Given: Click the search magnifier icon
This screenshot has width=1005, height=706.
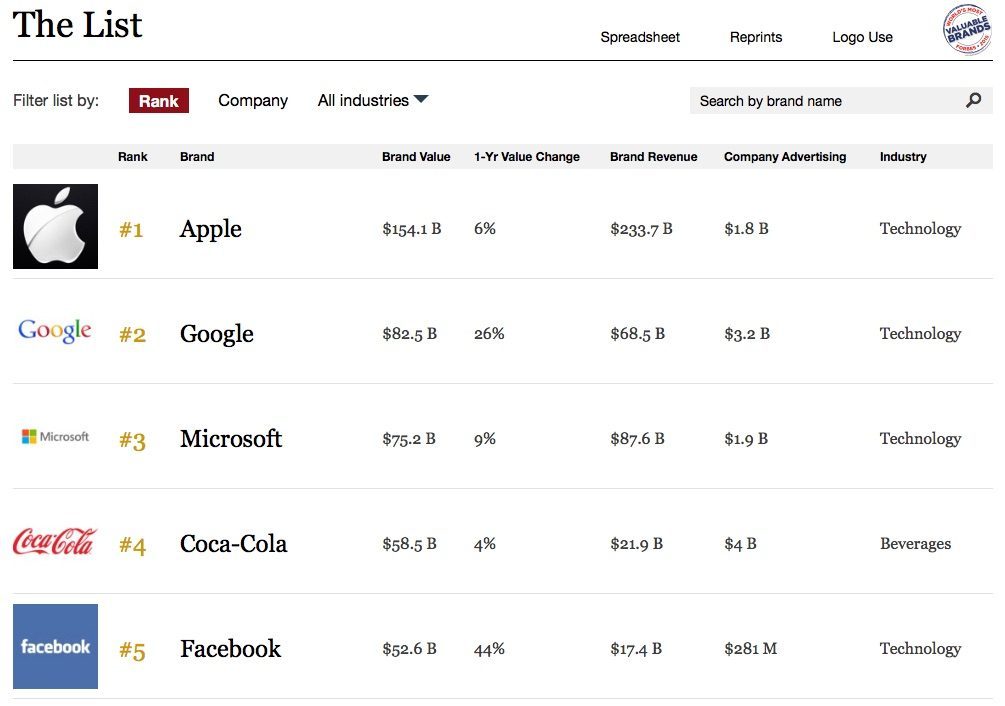Looking at the screenshot, I should coord(973,101).
